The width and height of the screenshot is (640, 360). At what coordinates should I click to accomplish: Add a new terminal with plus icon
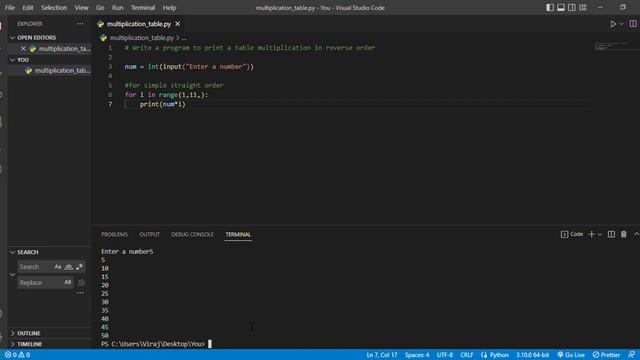click(x=591, y=234)
